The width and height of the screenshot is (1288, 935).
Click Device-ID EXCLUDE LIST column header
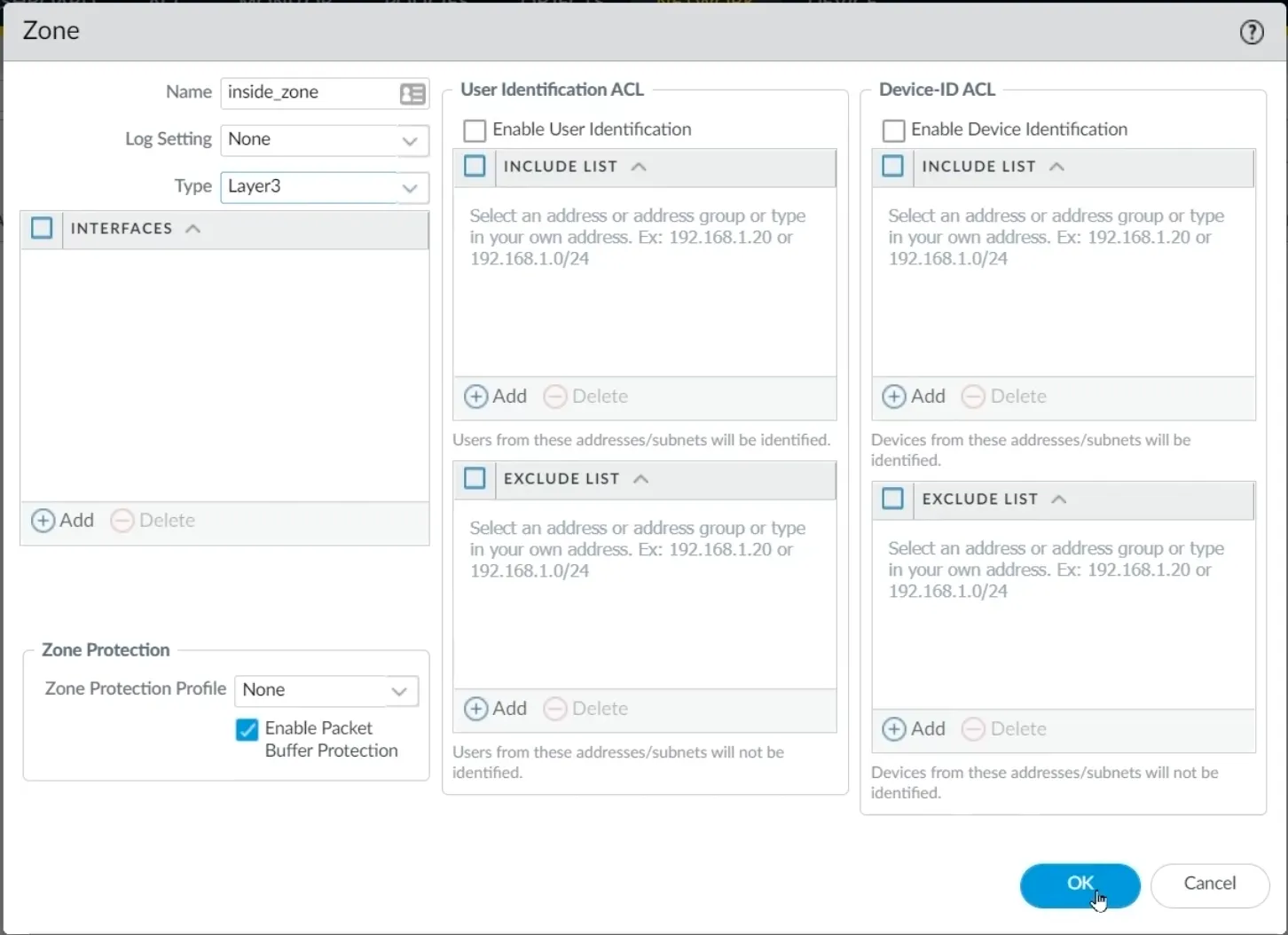point(979,499)
